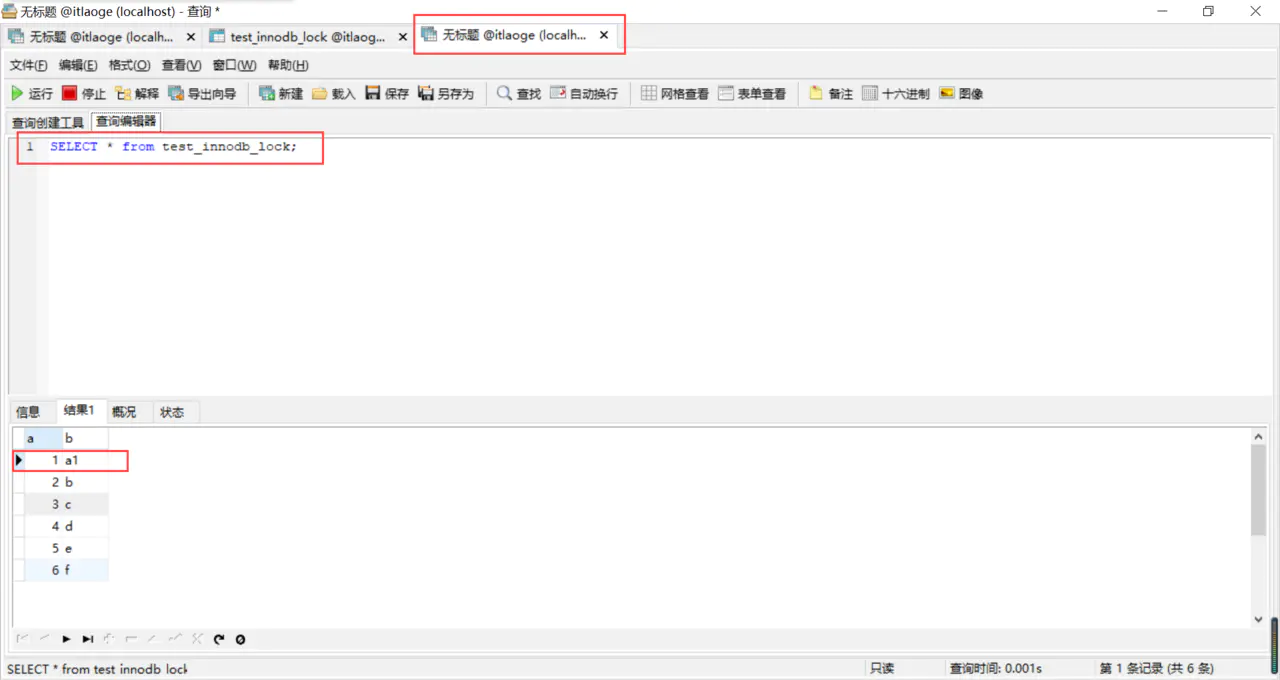This screenshot has height=680, width=1280.
Task: Close the test_innodb_lock tab
Action: tap(403, 36)
